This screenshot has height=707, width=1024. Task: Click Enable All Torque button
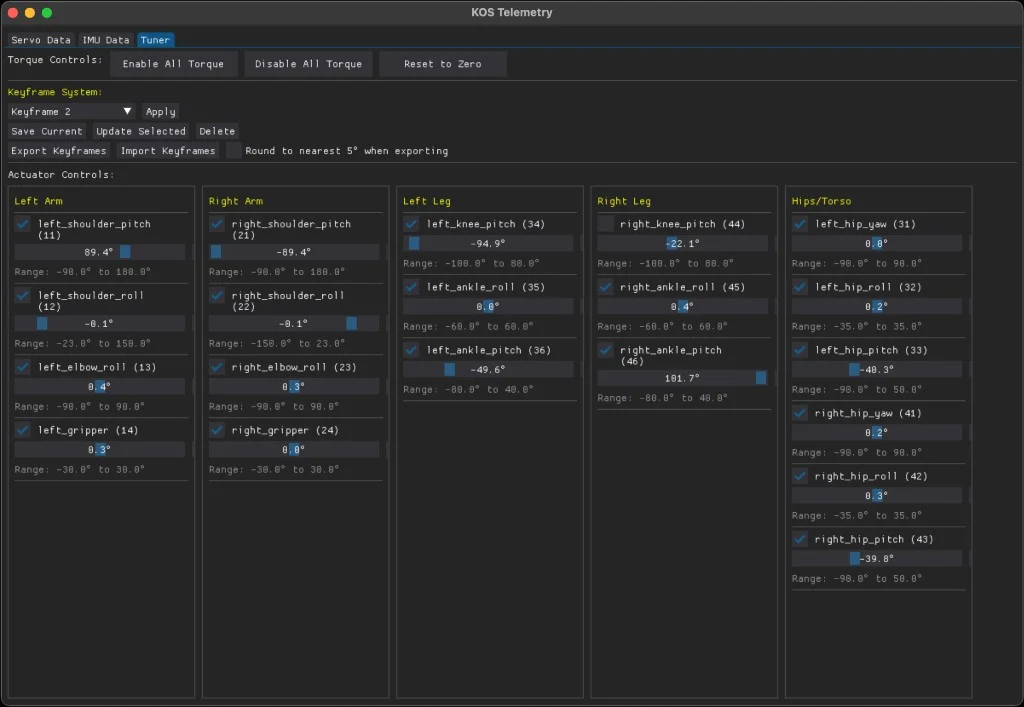coord(173,64)
